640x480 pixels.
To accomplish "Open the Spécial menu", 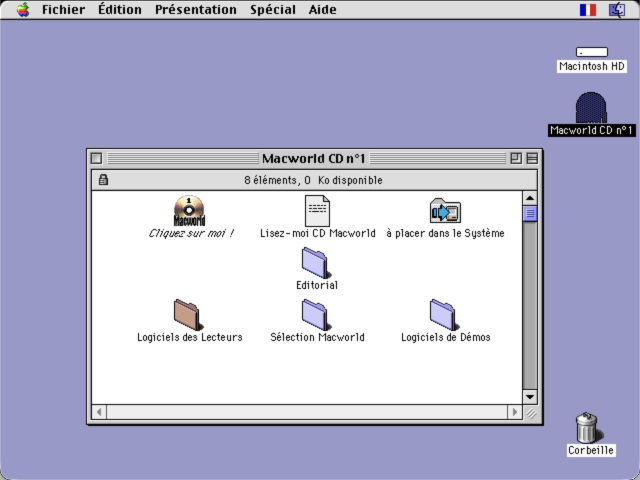I will pyautogui.click(x=273, y=9).
